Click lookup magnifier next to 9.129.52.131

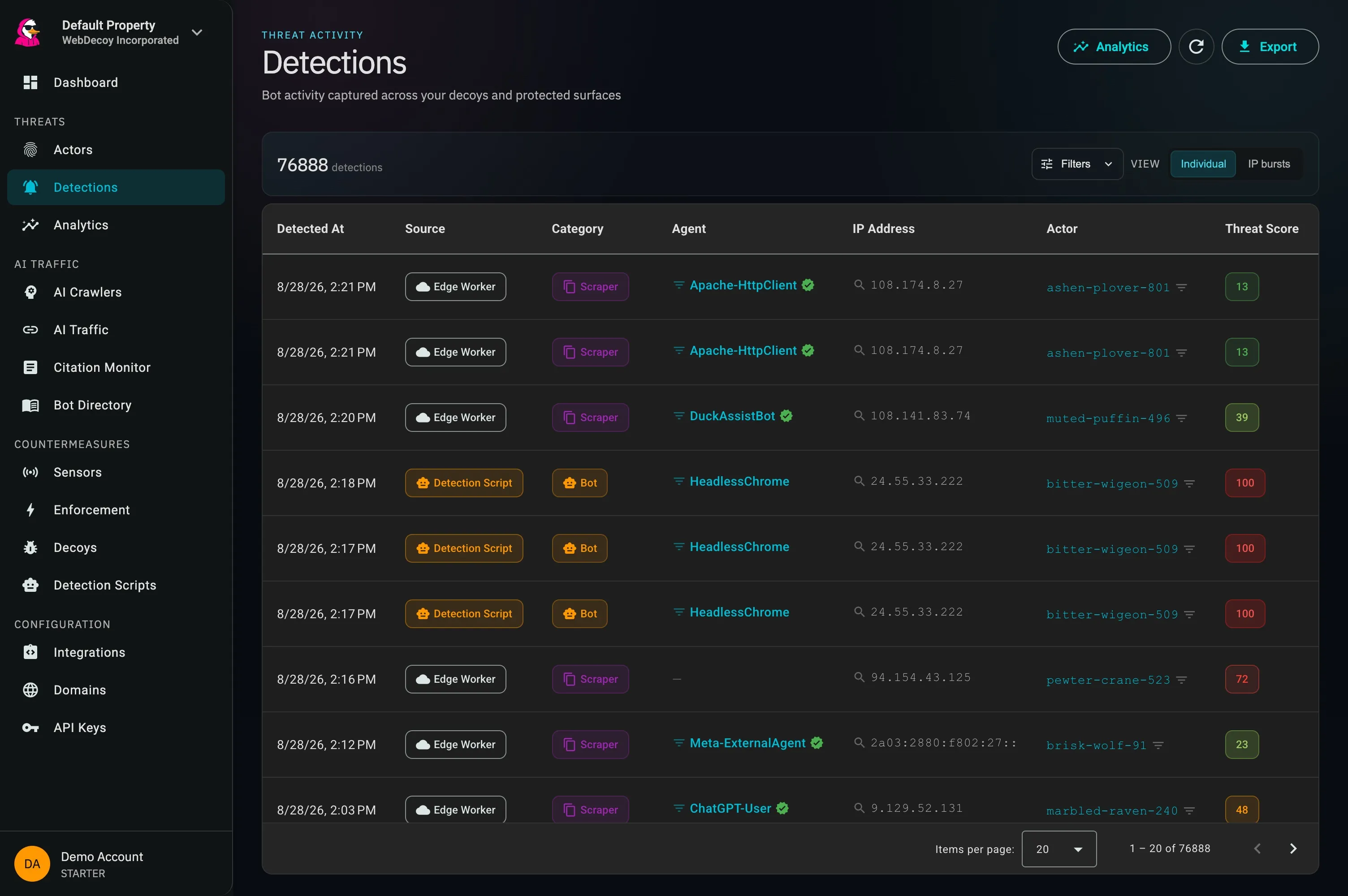859,808
